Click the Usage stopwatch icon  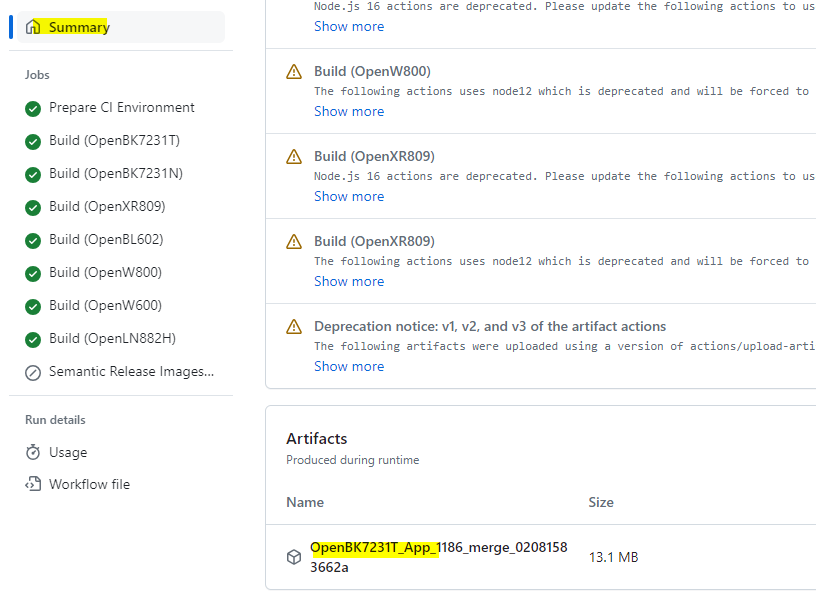[33, 452]
